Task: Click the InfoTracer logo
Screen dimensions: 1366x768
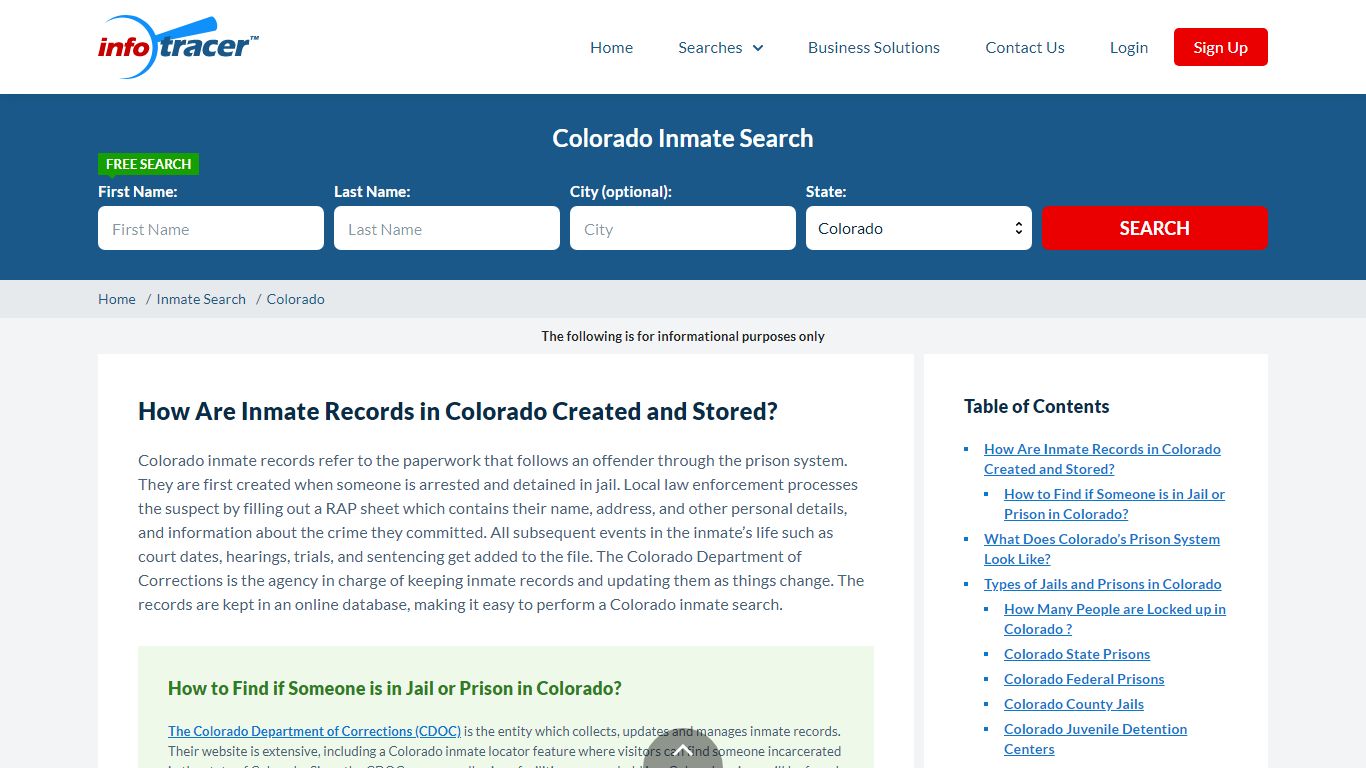Action: click(179, 47)
